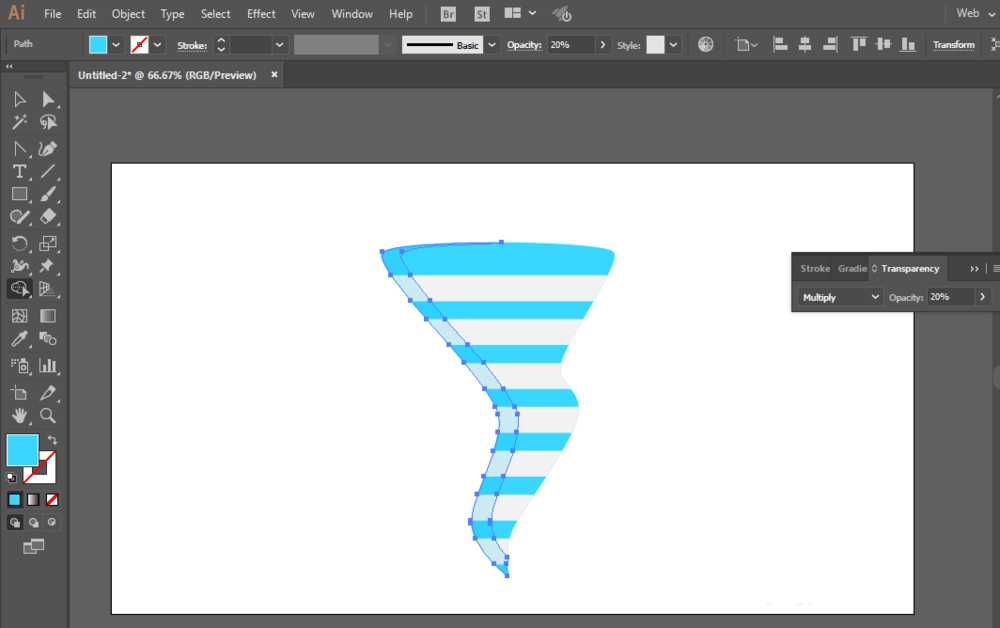The width and height of the screenshot is (1000, 628).
Task: Click the Transform link
Action: 953,45
